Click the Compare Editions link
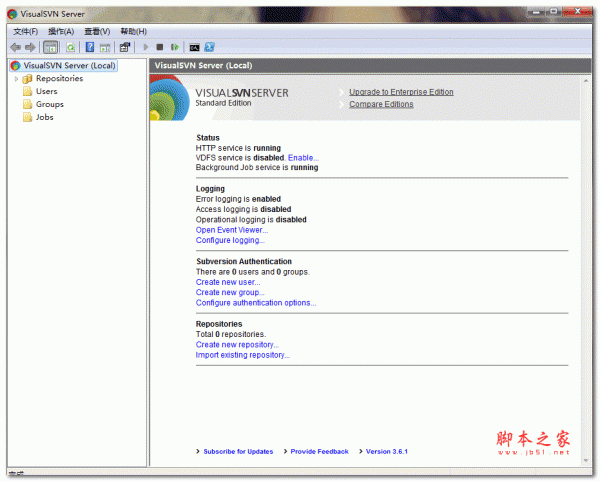Screen dimensions: 600x482 point(381,104)
